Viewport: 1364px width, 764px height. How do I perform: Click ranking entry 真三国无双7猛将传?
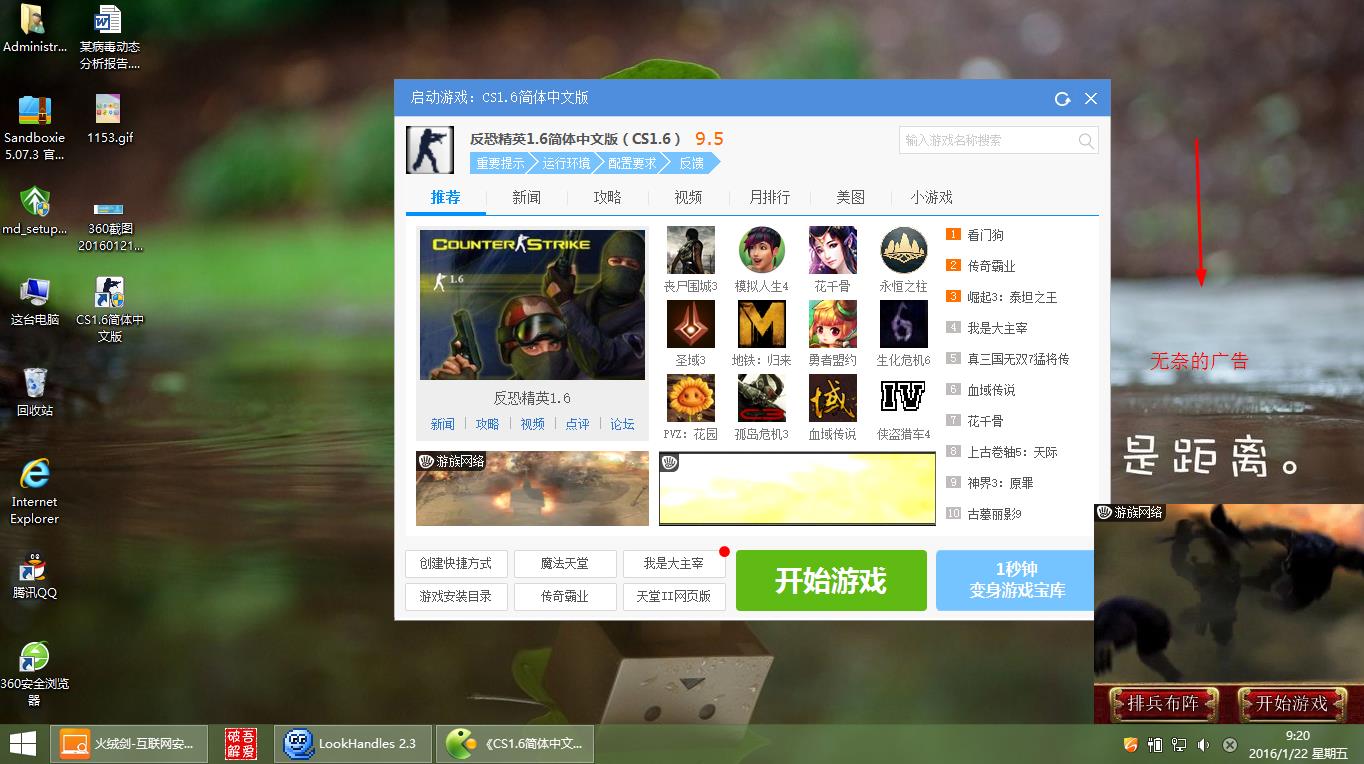[1018, 359]
